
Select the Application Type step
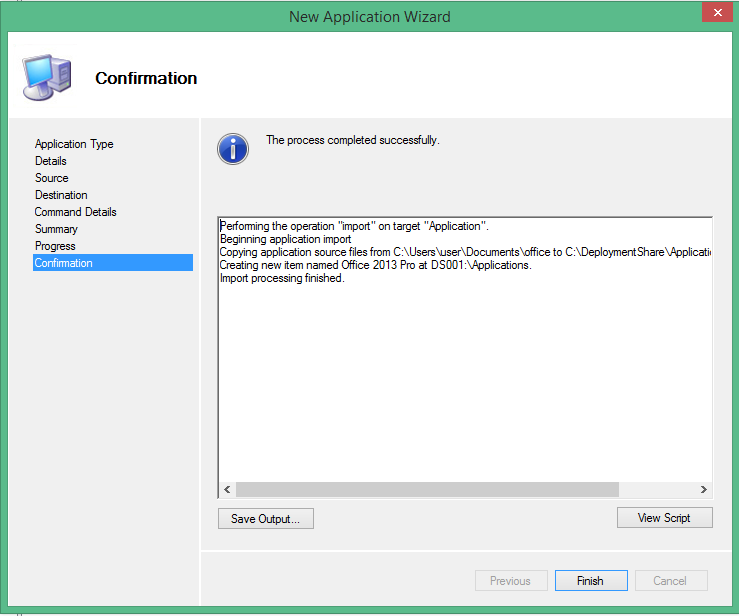[74, 144]
